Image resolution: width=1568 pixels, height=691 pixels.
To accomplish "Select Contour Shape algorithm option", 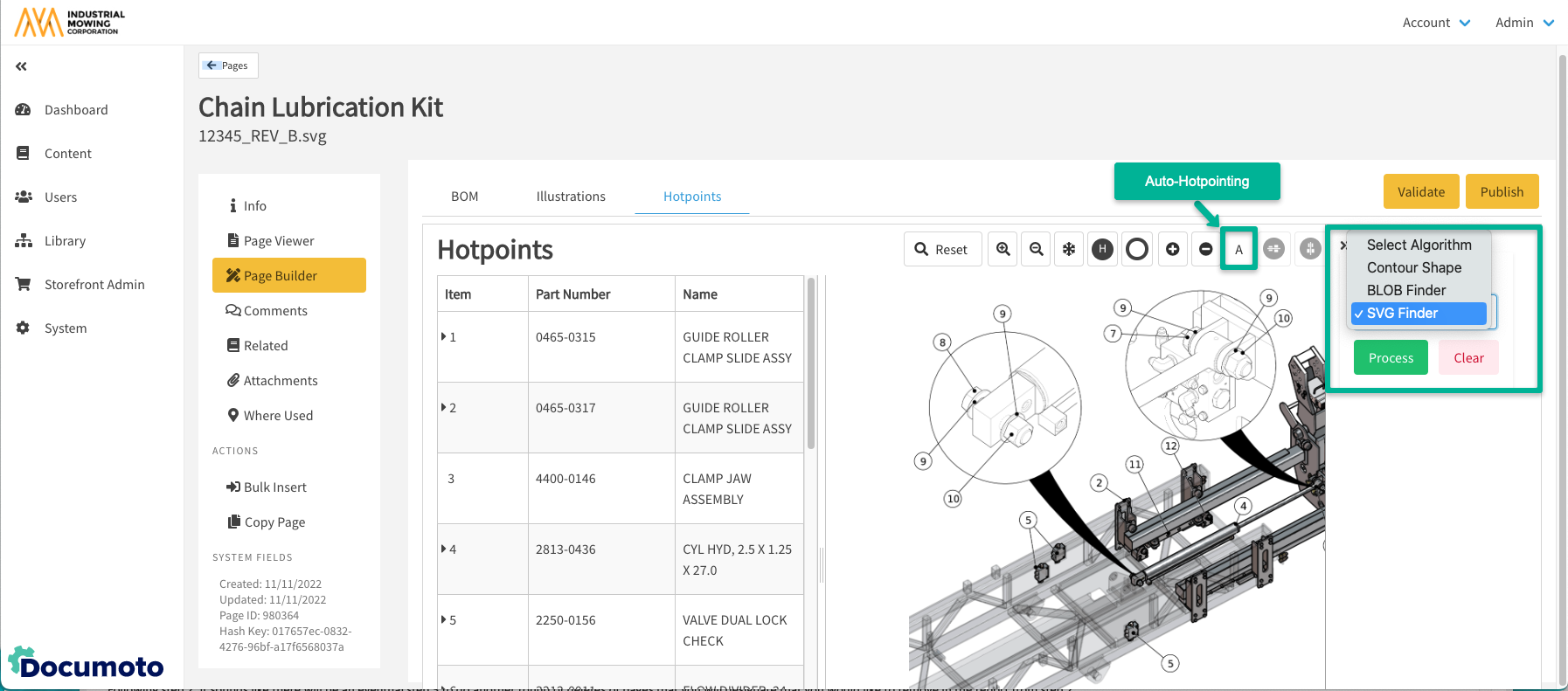I will click(1413, 268).
